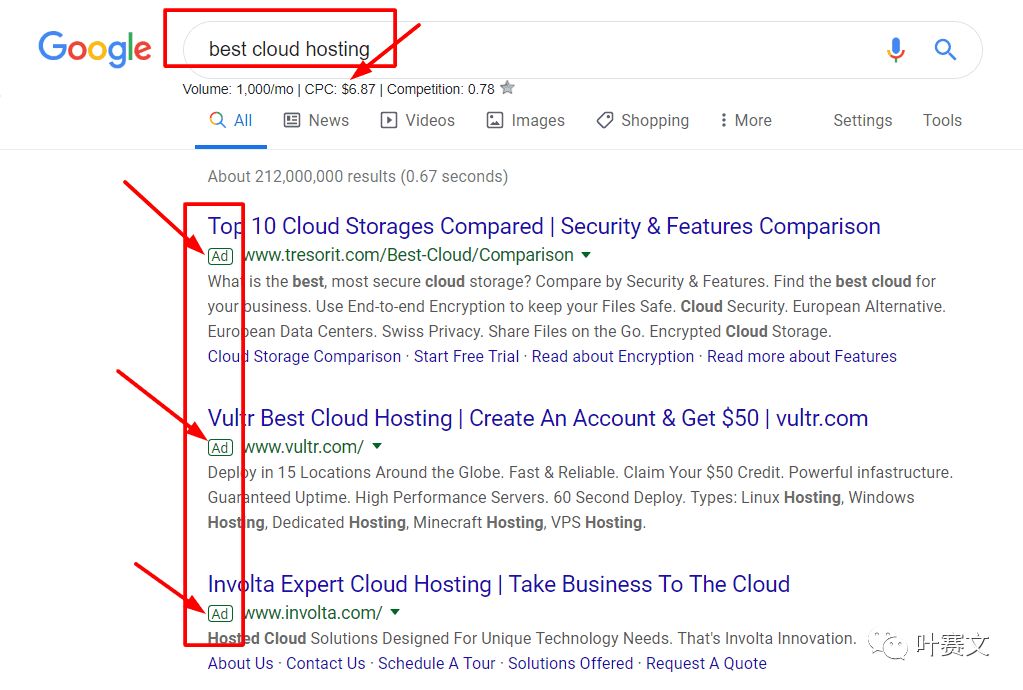Click the search box containing best cloud hosting
This screenshot has height=690, width=1023.
click(x=583, y=50)
